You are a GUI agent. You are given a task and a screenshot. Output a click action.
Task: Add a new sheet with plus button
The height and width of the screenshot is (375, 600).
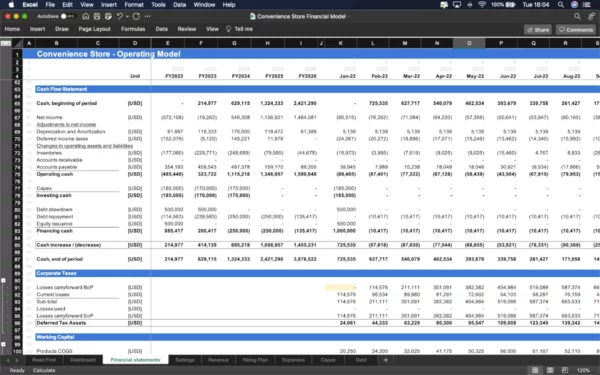tap(386, 360)
